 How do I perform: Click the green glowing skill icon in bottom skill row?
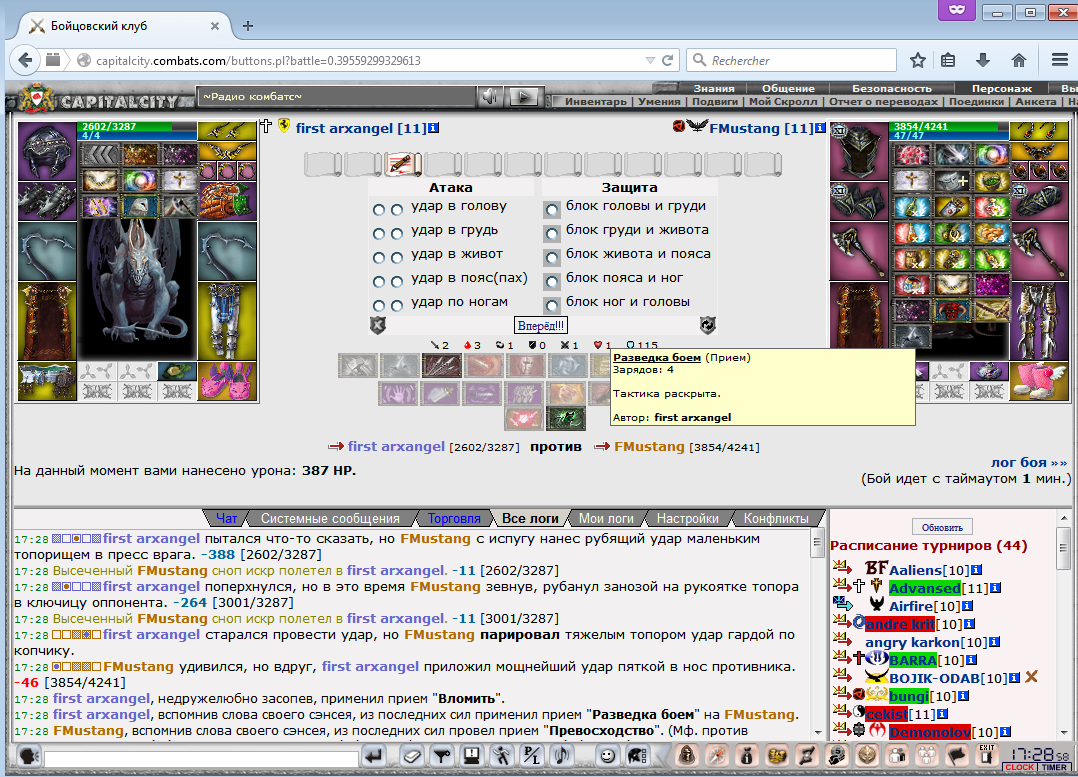(x=566, y=418)
